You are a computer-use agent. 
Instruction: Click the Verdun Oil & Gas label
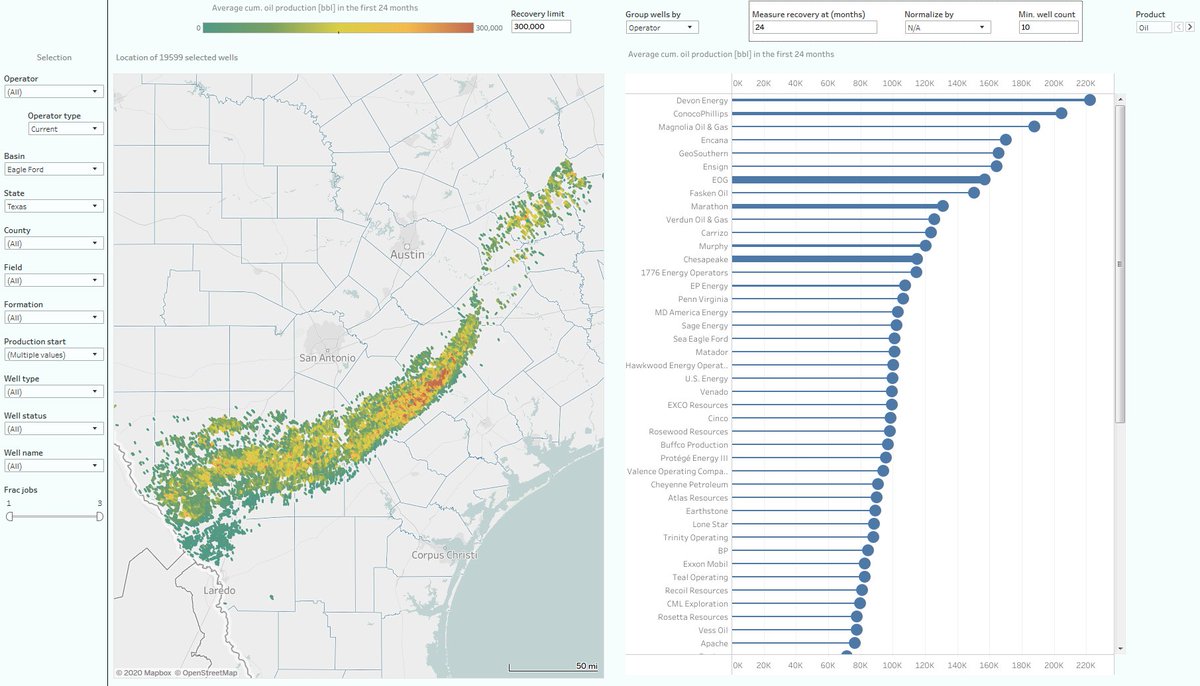pos(697,219)
